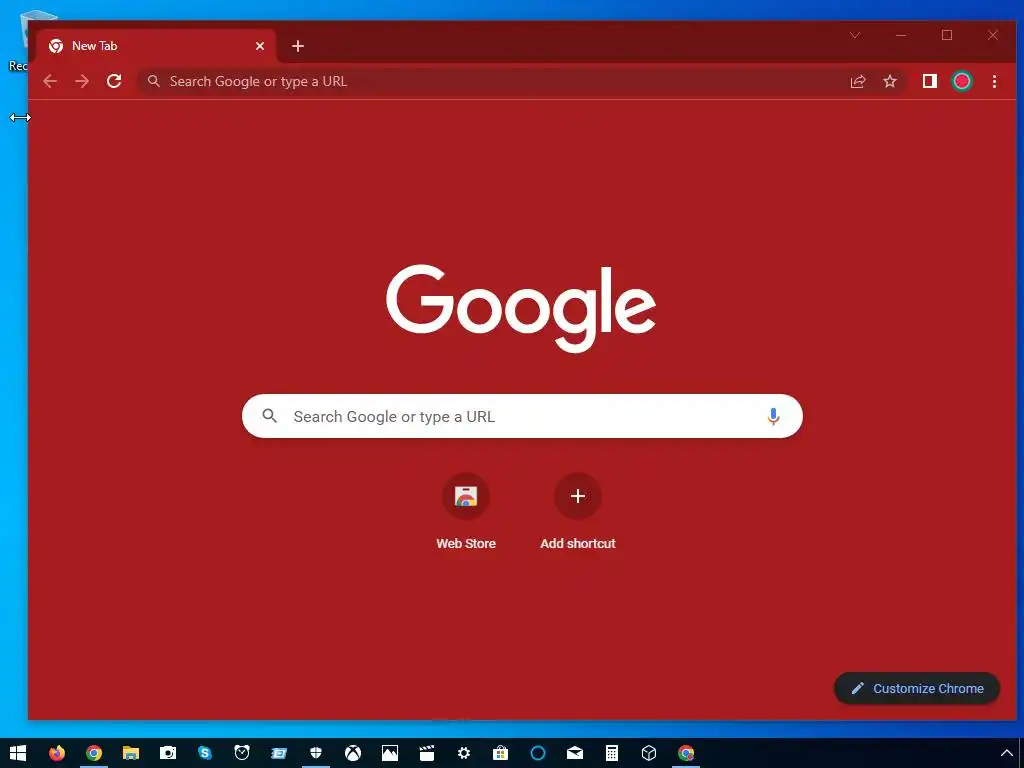Open Movies & TV clapperboard icon
Image resolution: width=1024 pixels, height=768 pixels.
(x=426, y=753)
